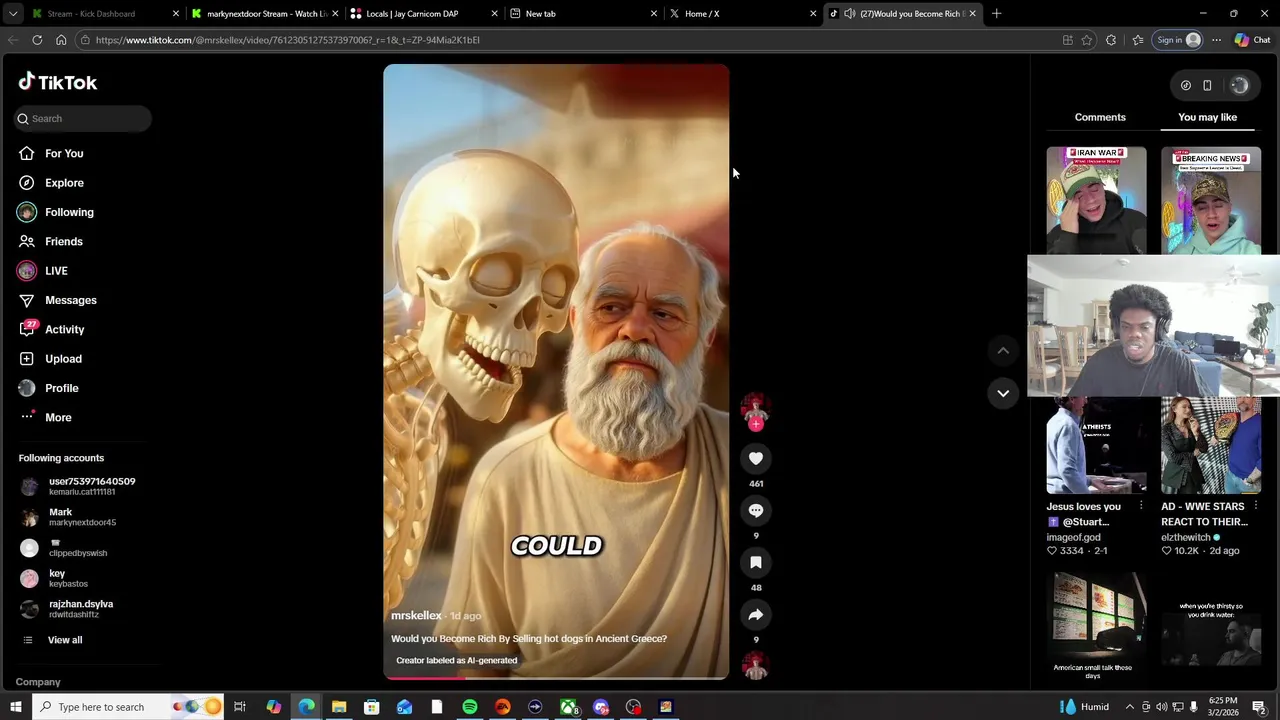Open the get app phone icon

tap(1207, 85)
